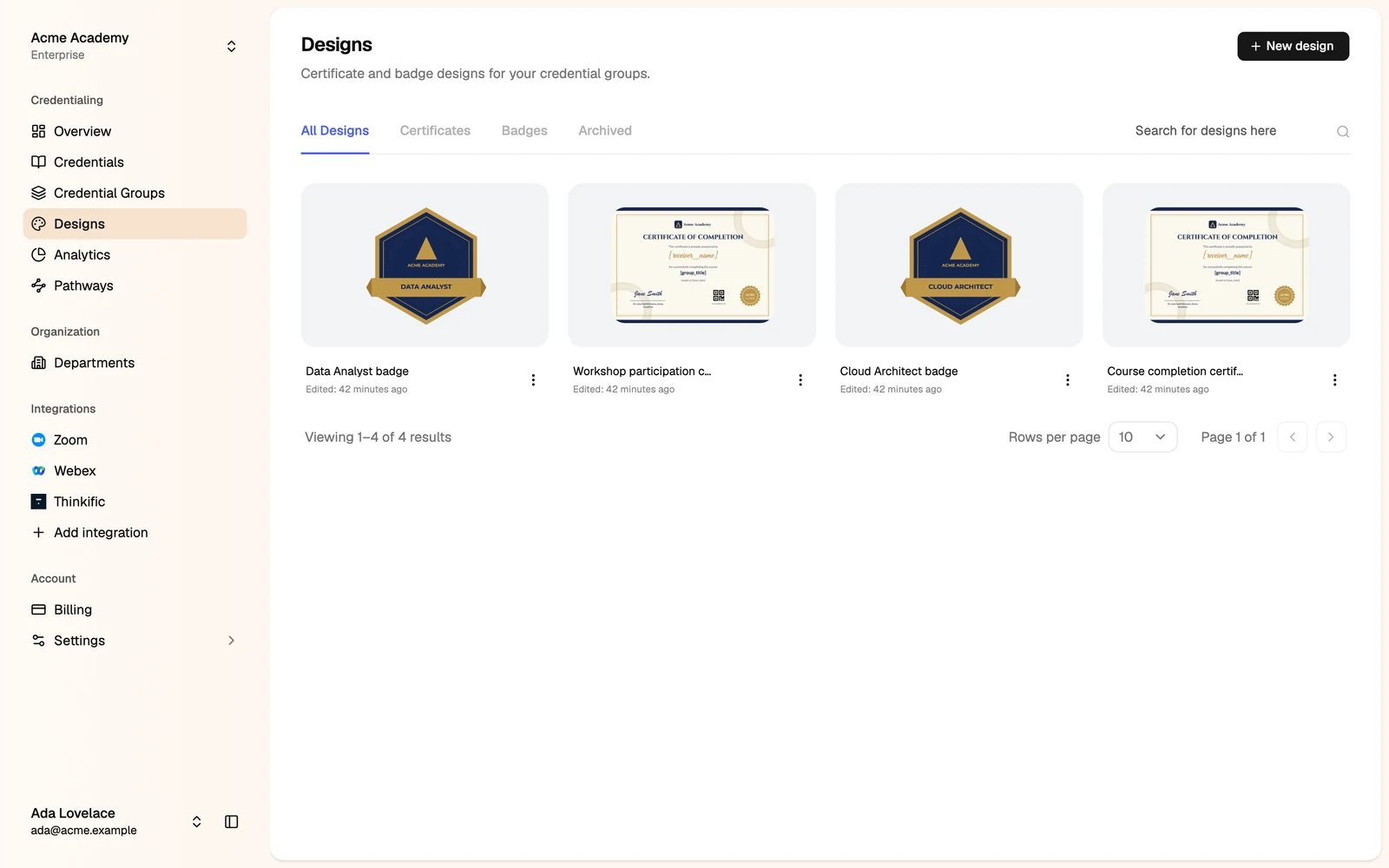Click the plus icon for Add integration
Screen dimensions: 1389x868
click(38, 532)
